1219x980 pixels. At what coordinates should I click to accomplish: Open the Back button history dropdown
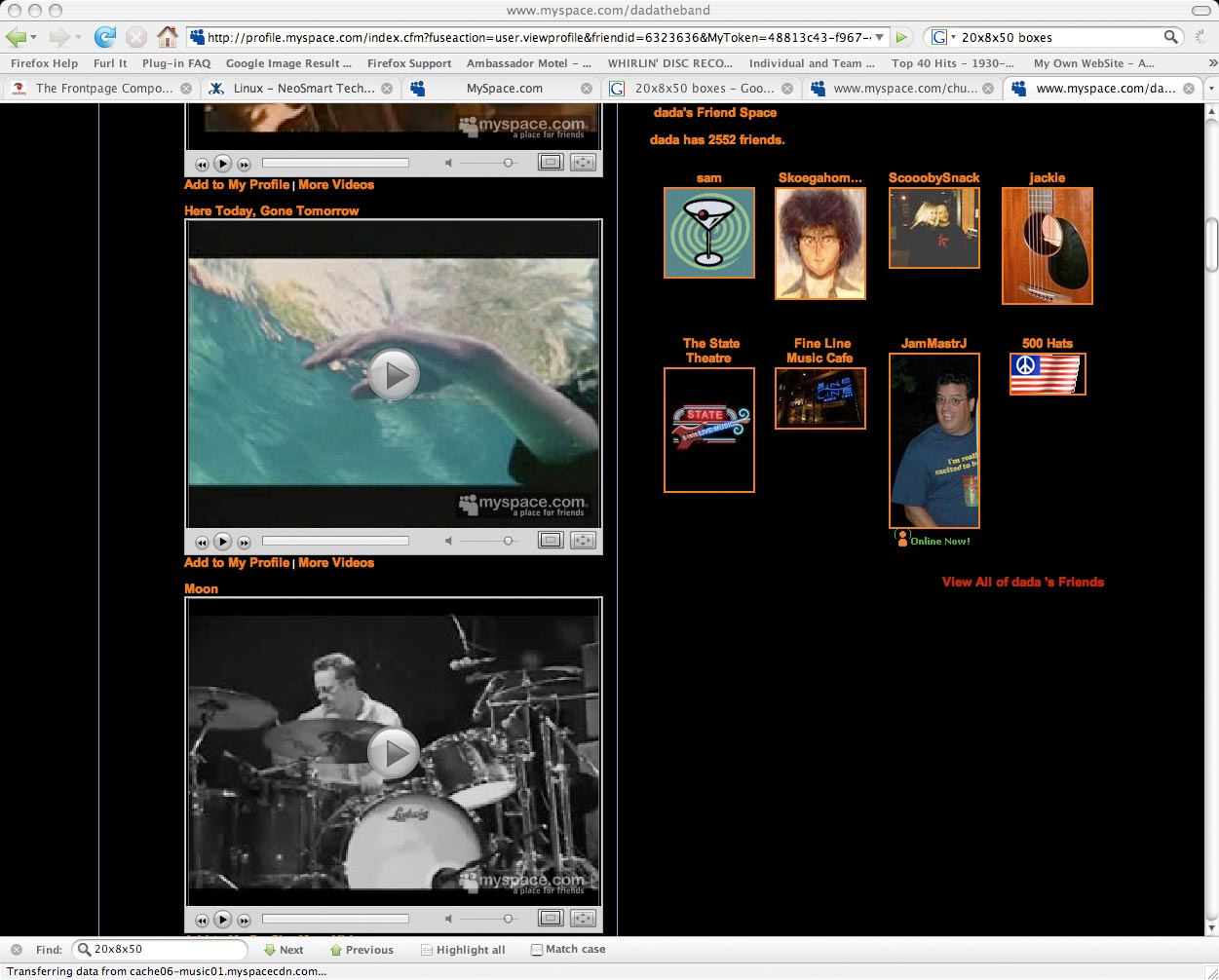pyautogui.click(x=34, y=38)
